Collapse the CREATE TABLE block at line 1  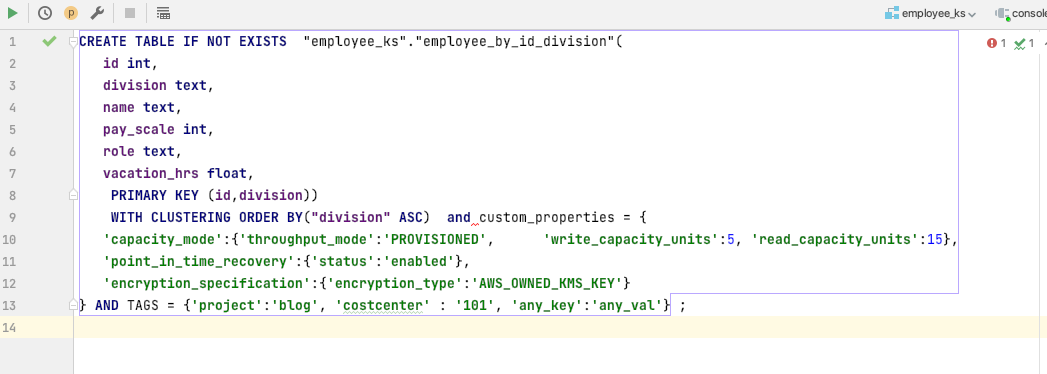(73, 41)
